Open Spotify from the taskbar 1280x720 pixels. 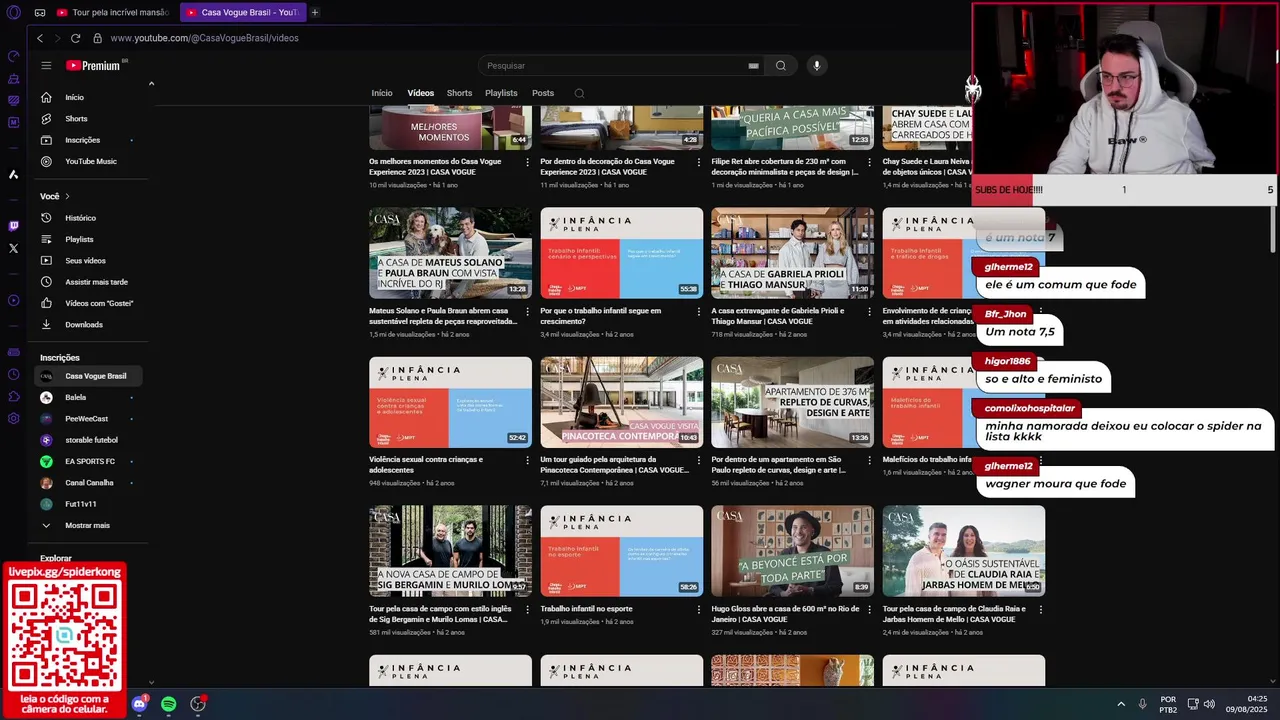pyautogui.click(x=169, y=704)
